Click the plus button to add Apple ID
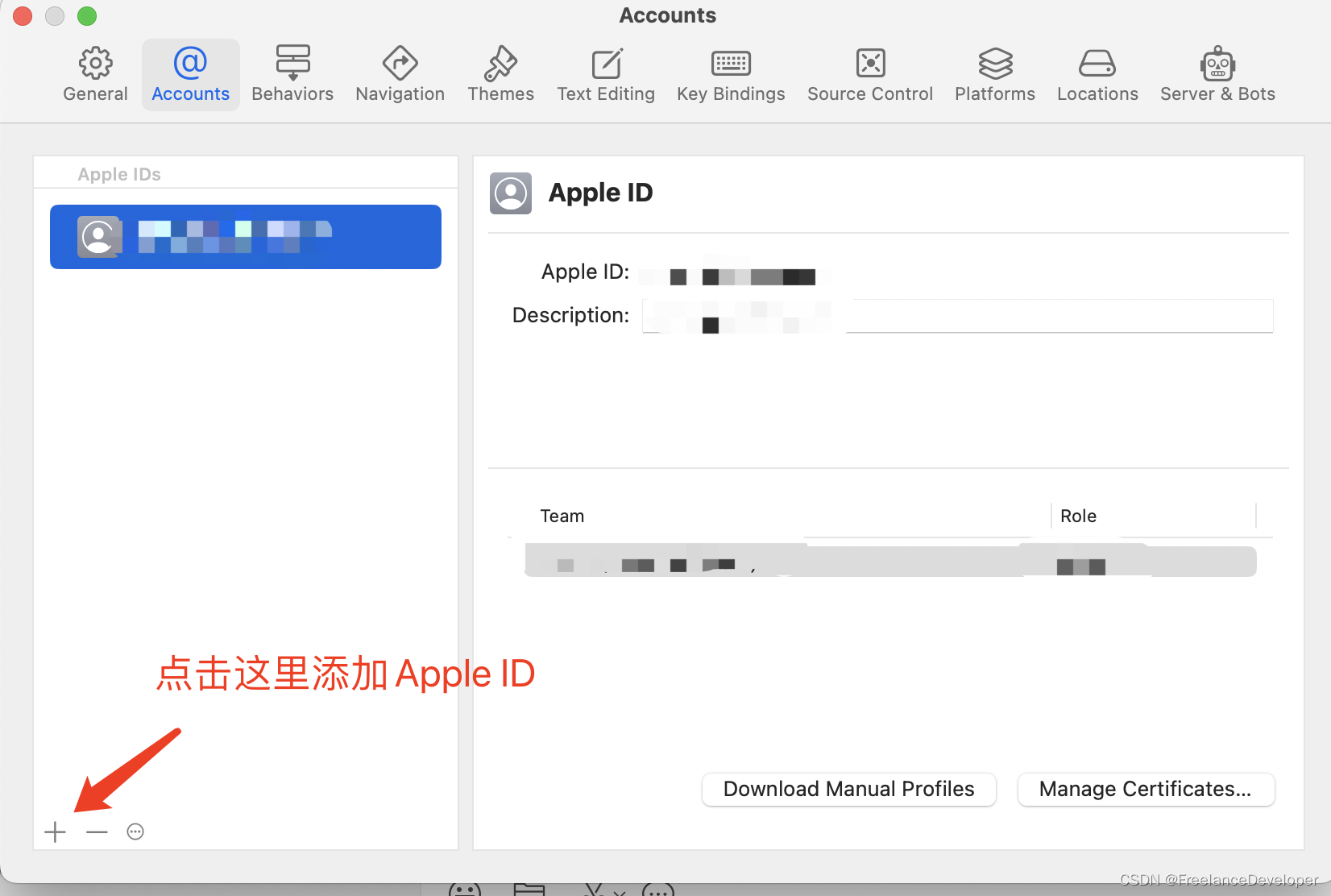The image size is (1331, 896). pyautogui.click(x=55, y=832)
